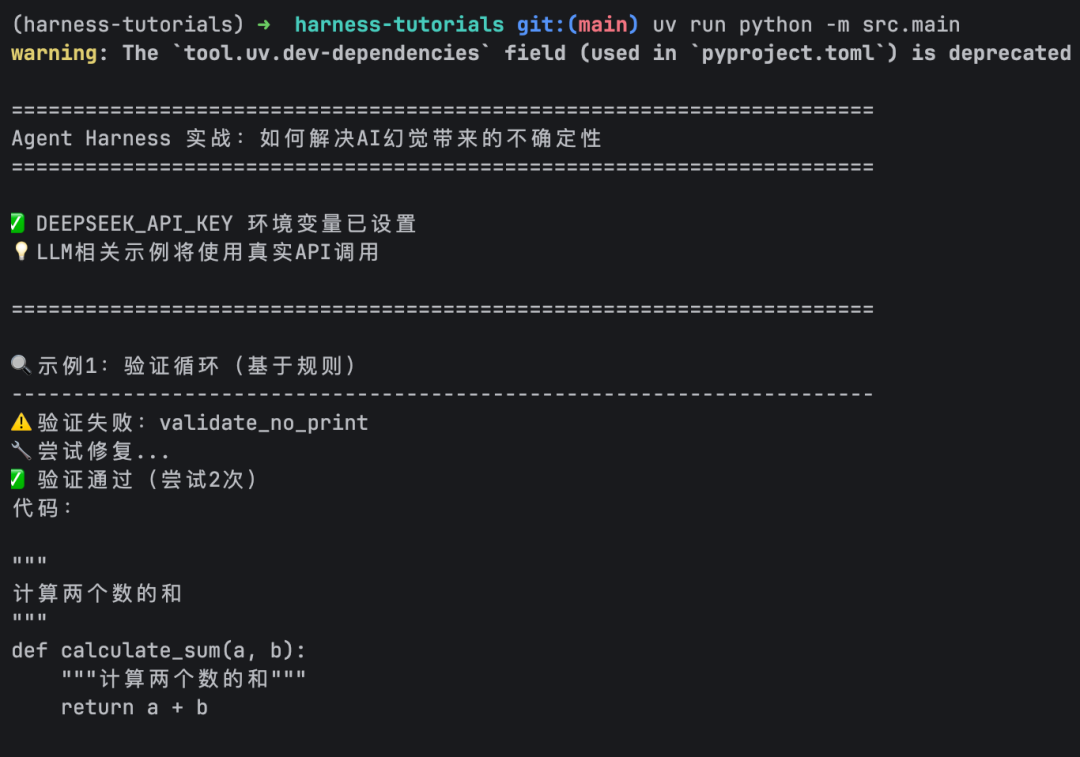Viewport: 1080px width, 757px height.
Task: Click the return a + b statement
Action: 134,708
